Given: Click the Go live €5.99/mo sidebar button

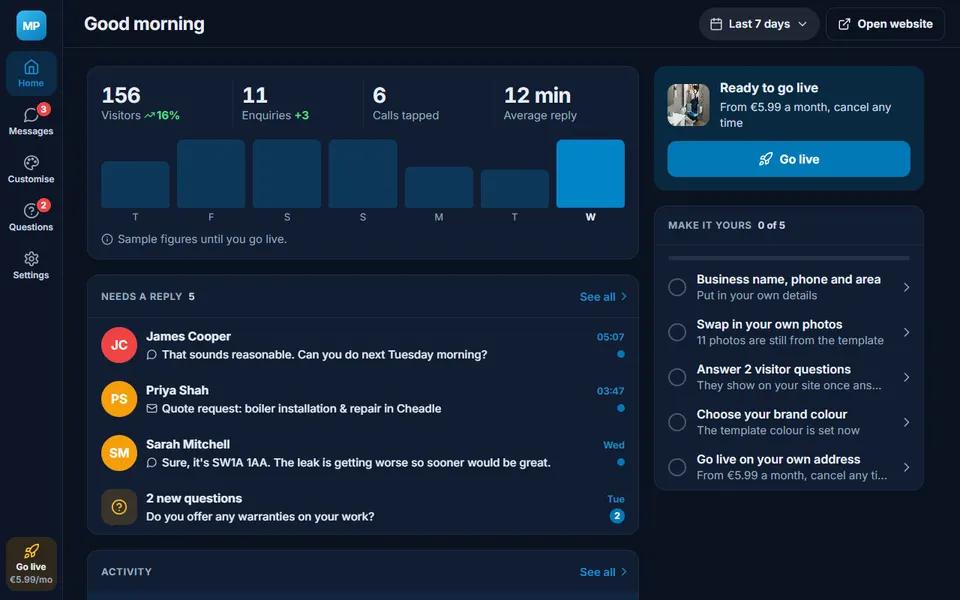Looking at the screenshot, I should click(x=31, y=564).
